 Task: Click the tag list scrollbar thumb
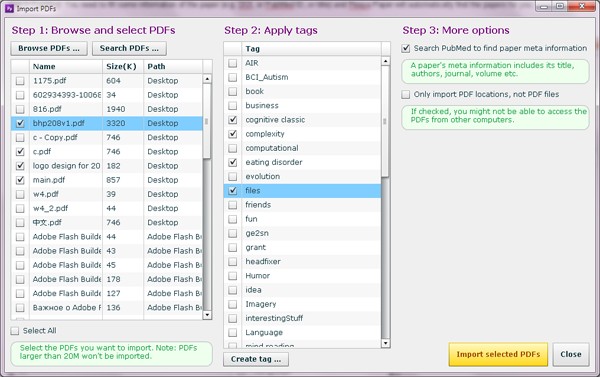point(385,121)
